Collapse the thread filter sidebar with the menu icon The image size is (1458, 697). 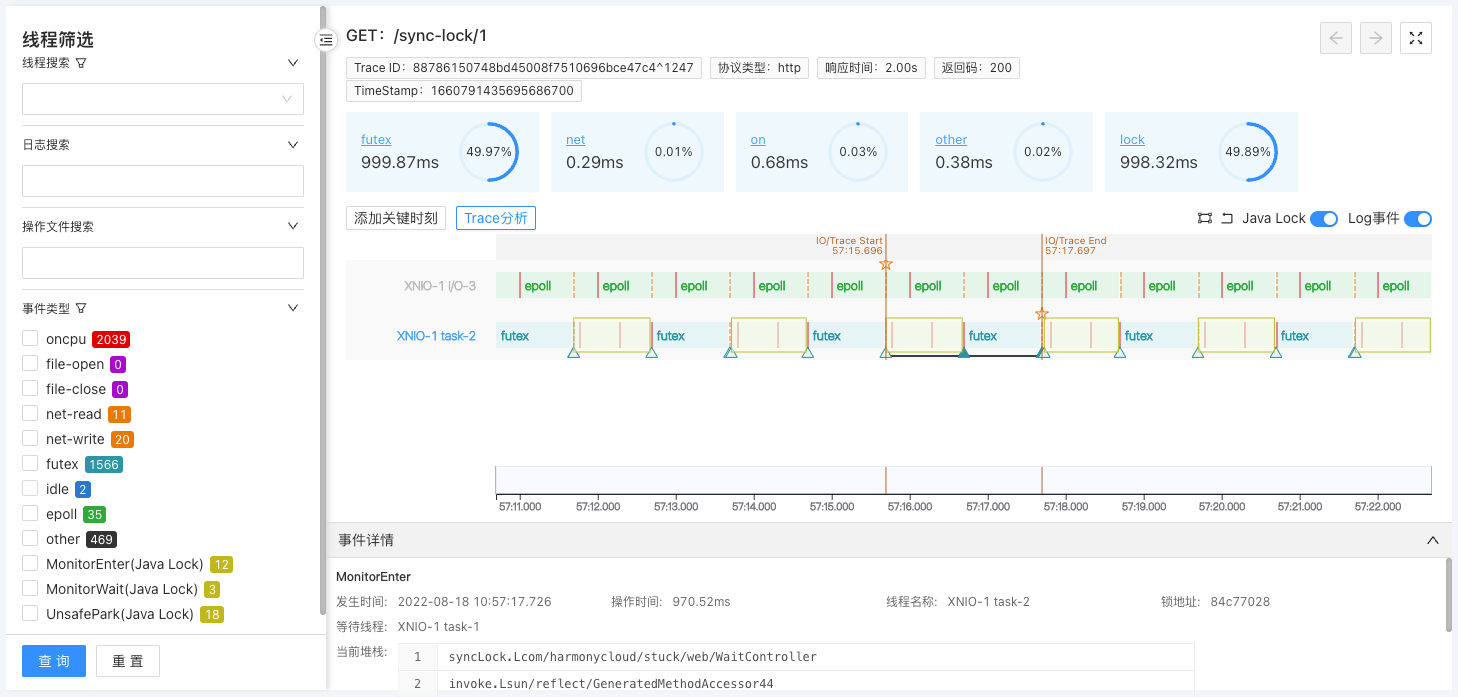pos(326,40)
